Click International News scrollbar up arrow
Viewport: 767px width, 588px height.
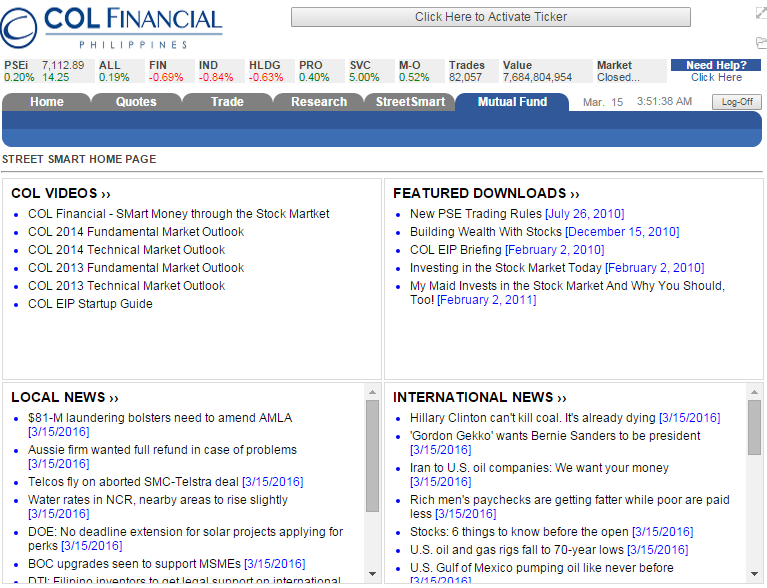tap(754, 392)
